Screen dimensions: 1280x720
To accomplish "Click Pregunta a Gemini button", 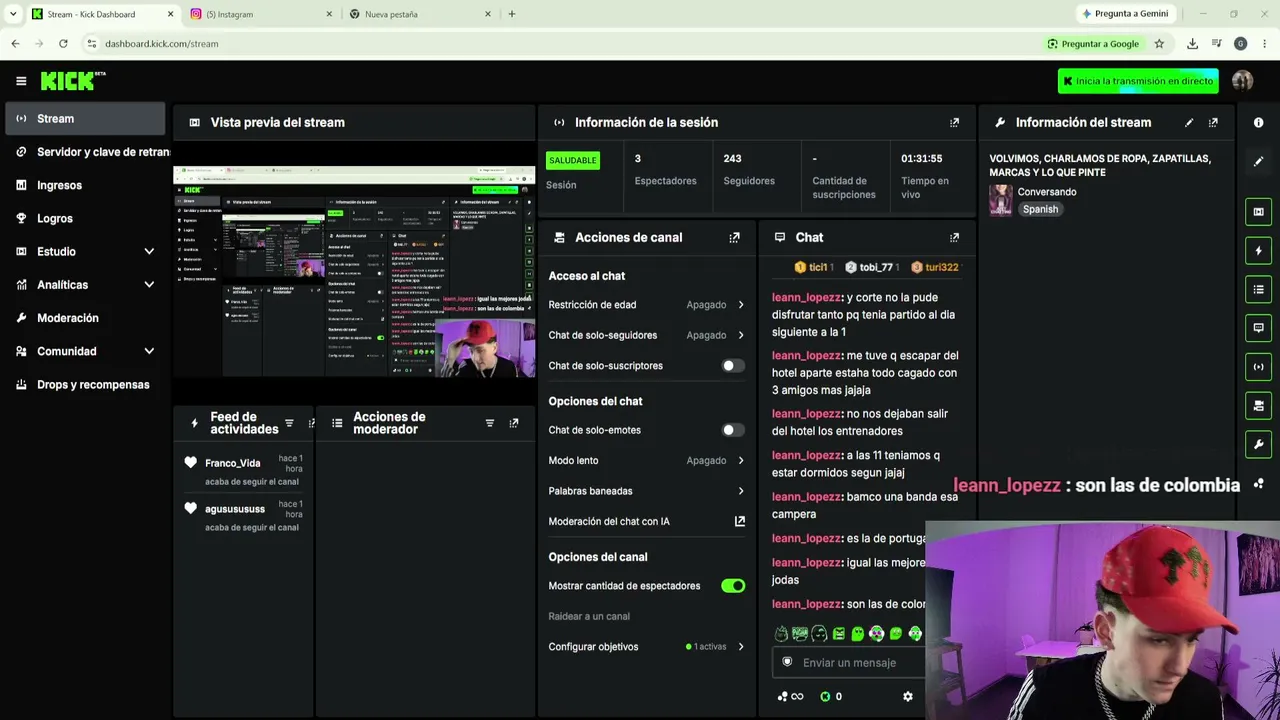I will coord(1125,14).
